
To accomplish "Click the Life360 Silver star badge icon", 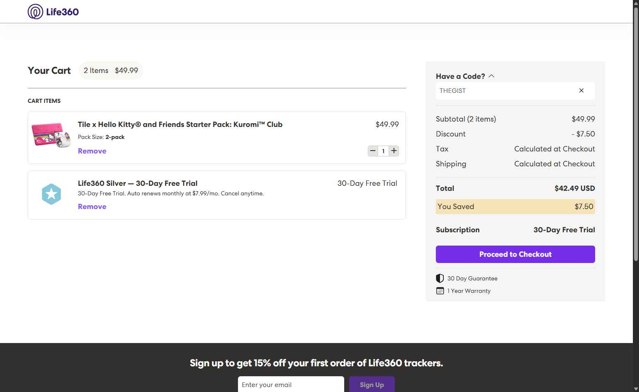I will pos(51,194).
